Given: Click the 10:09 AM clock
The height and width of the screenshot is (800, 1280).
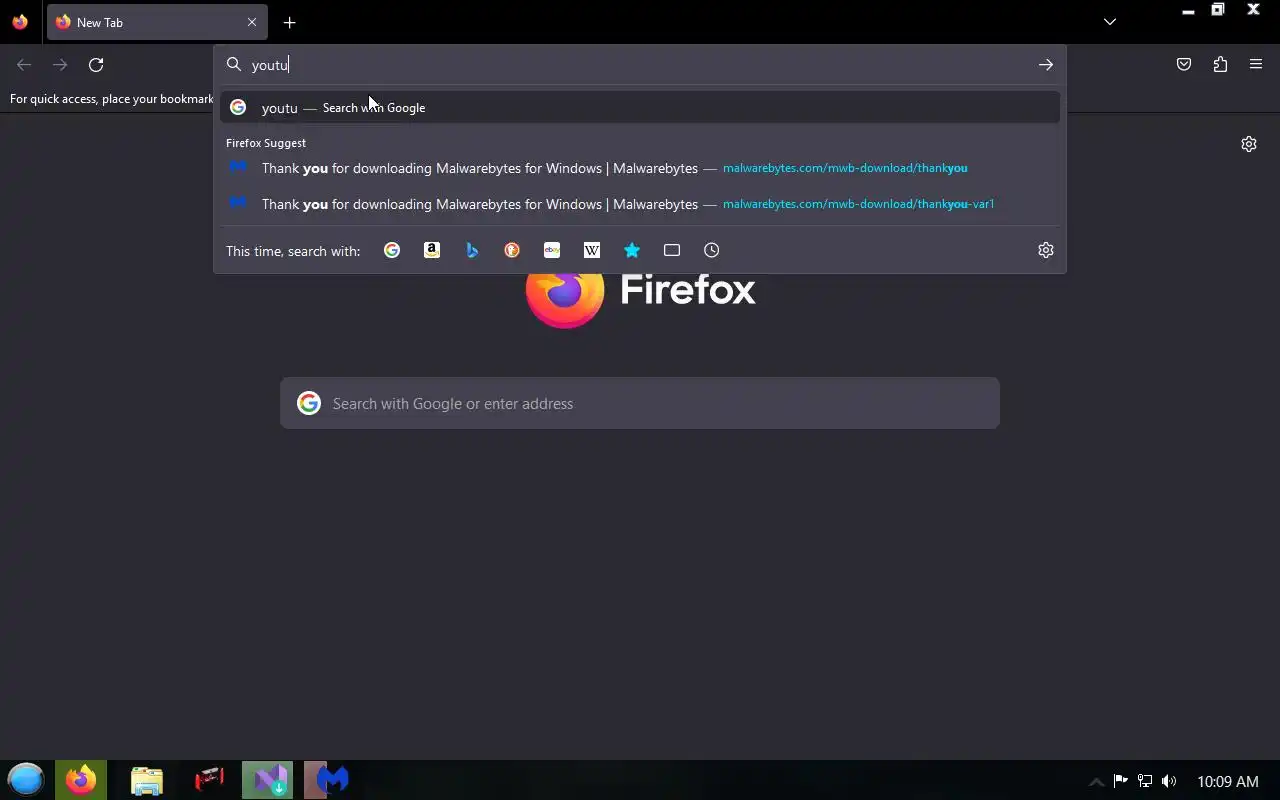Looking at the screenshot, I should 1228,781.
